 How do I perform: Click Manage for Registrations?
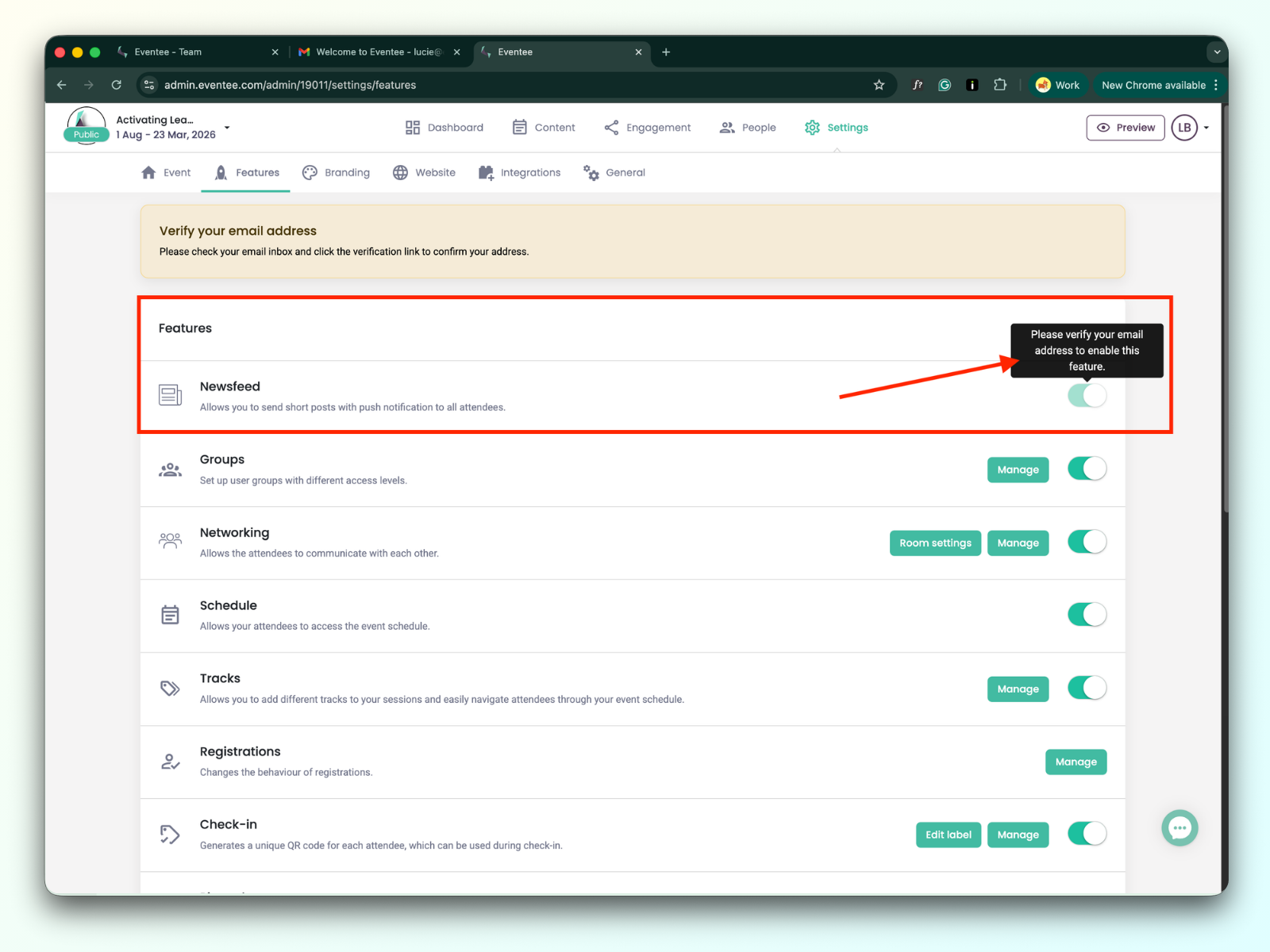coord(1076,762)
